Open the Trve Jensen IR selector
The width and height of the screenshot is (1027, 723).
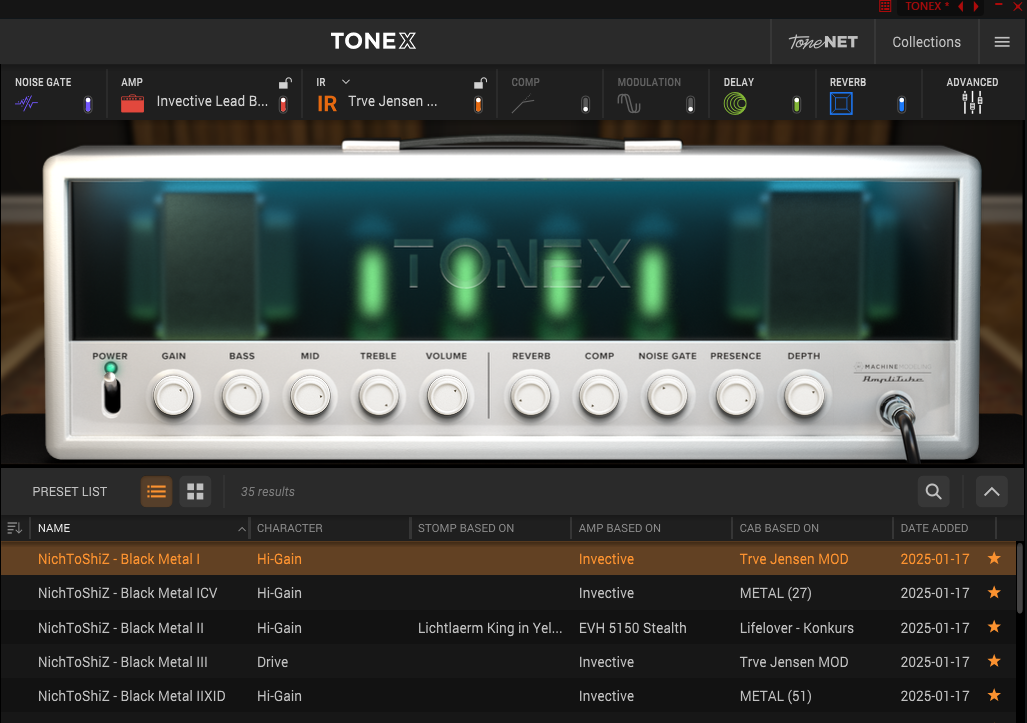(392, 102)
